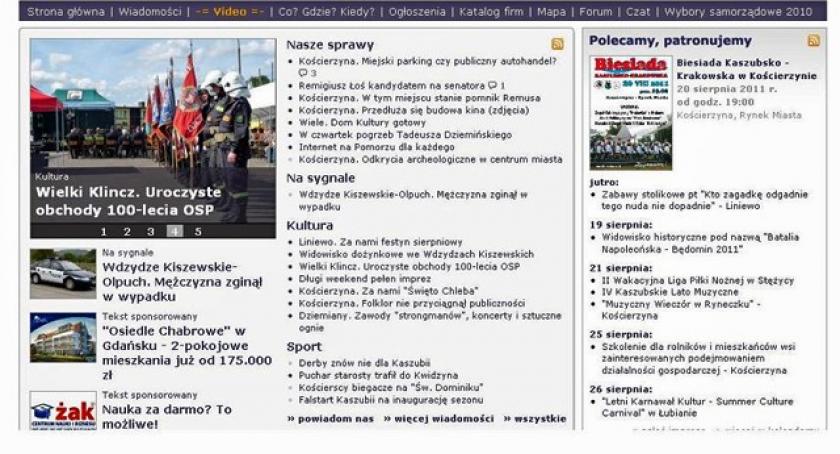Open Batalia Napoleońska - Będomin 2011 event
840x454 pixels.
[x=700, y=243]
